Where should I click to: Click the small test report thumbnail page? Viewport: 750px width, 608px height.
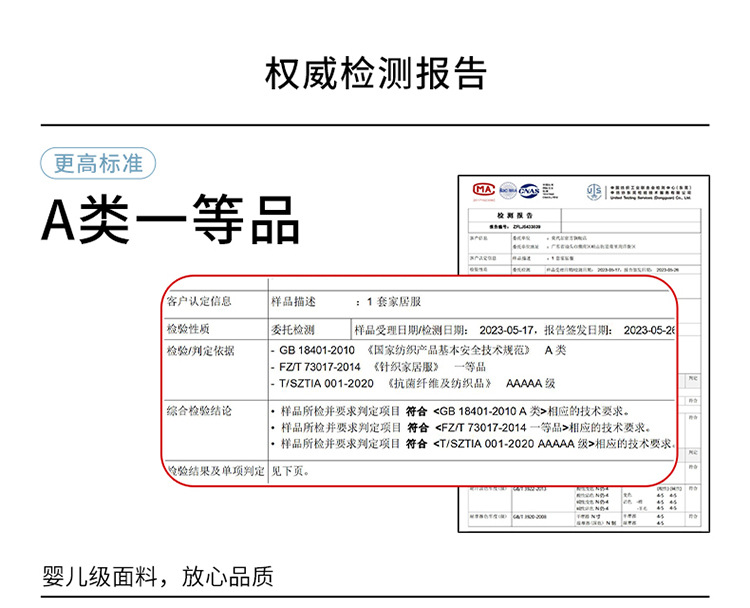[584, 354]
